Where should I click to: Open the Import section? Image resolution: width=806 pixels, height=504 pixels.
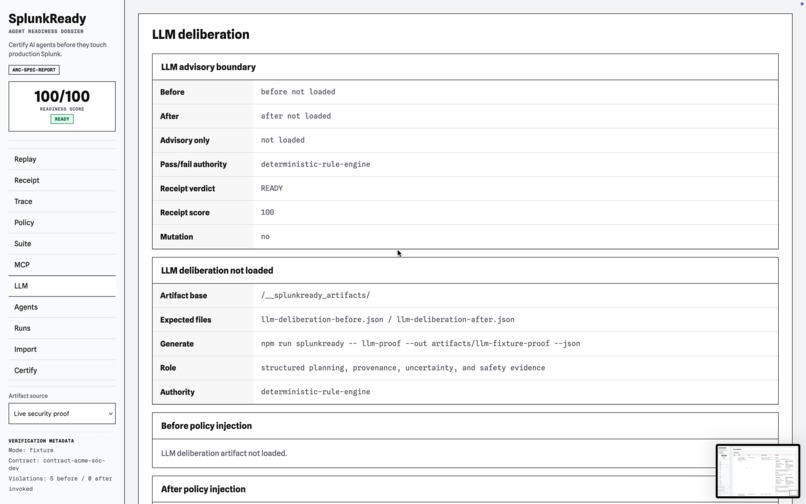point(62,349)
